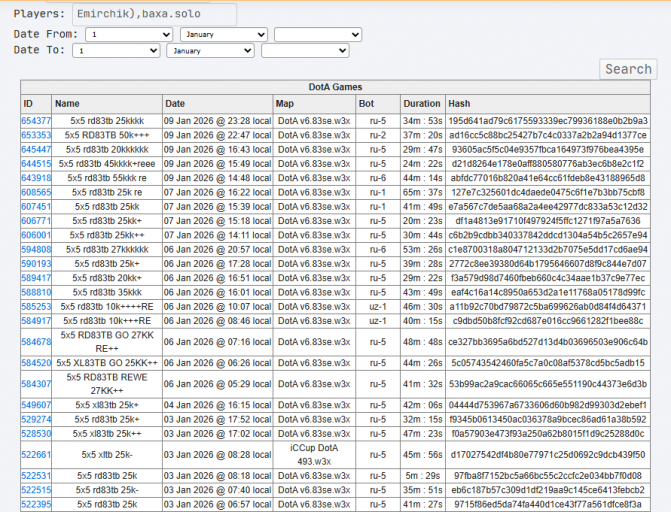Select game name '5x5 xltb 25k-'
671x512 pixels.
107,455
